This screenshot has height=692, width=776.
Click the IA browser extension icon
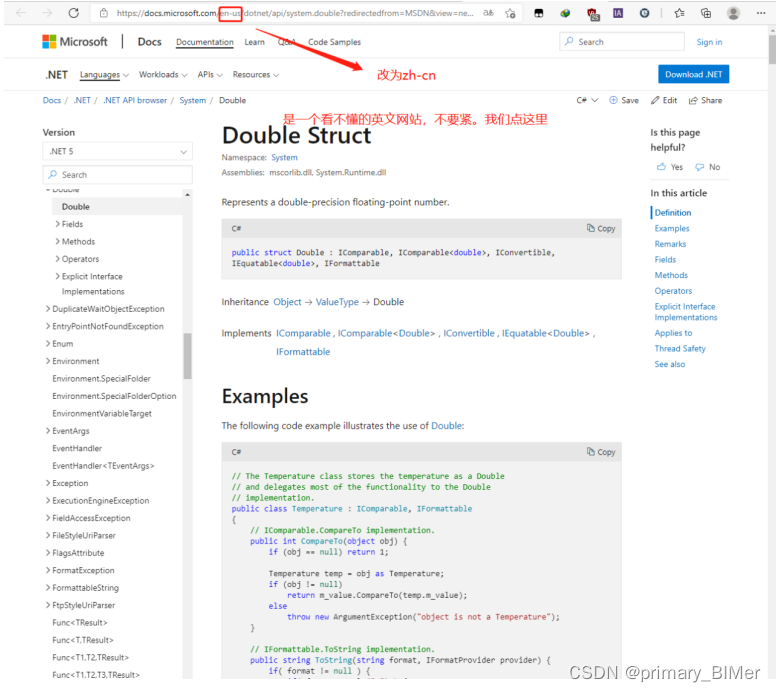(x=618, y=13)
